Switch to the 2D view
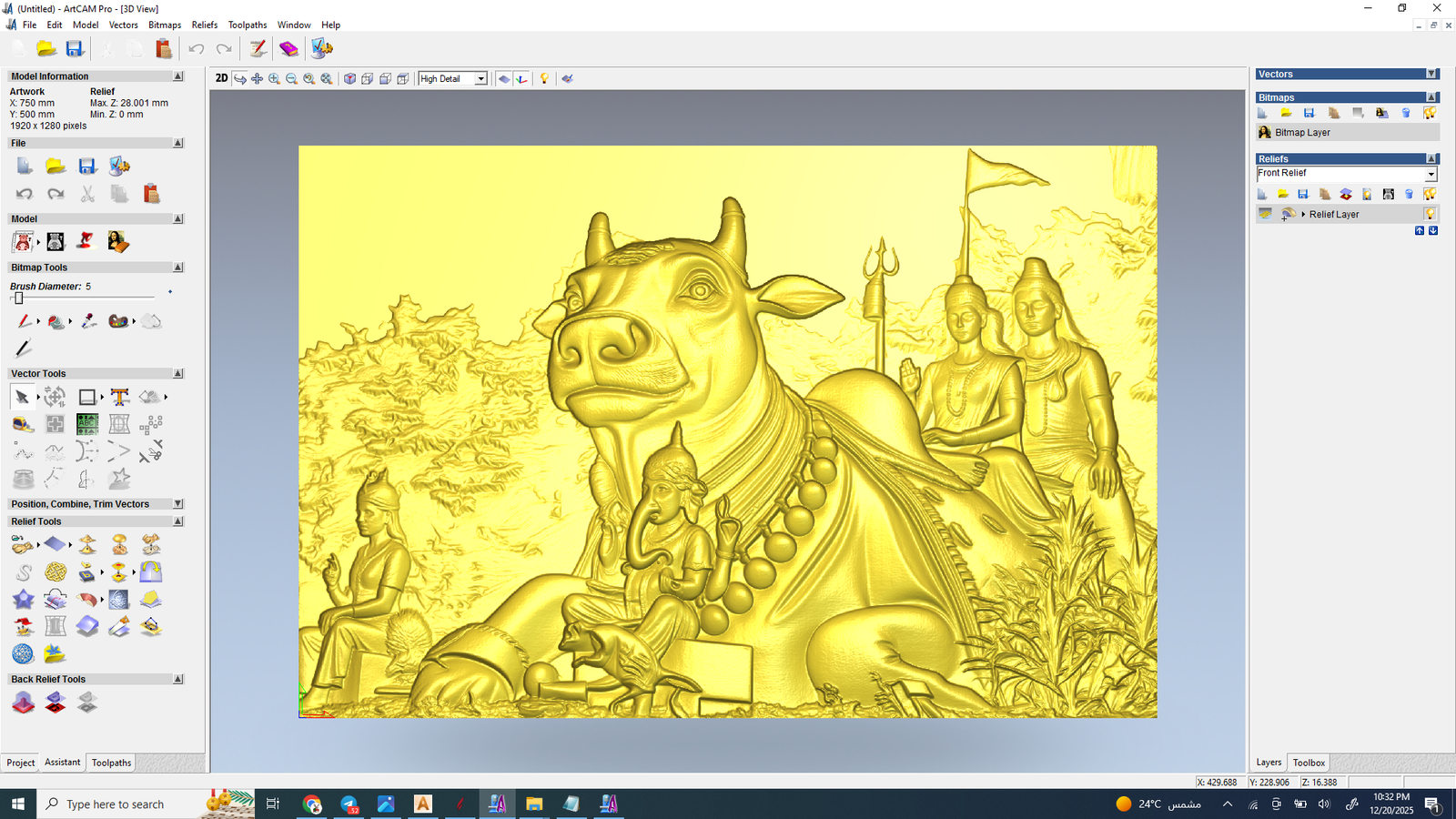 (x=221, y=78)
